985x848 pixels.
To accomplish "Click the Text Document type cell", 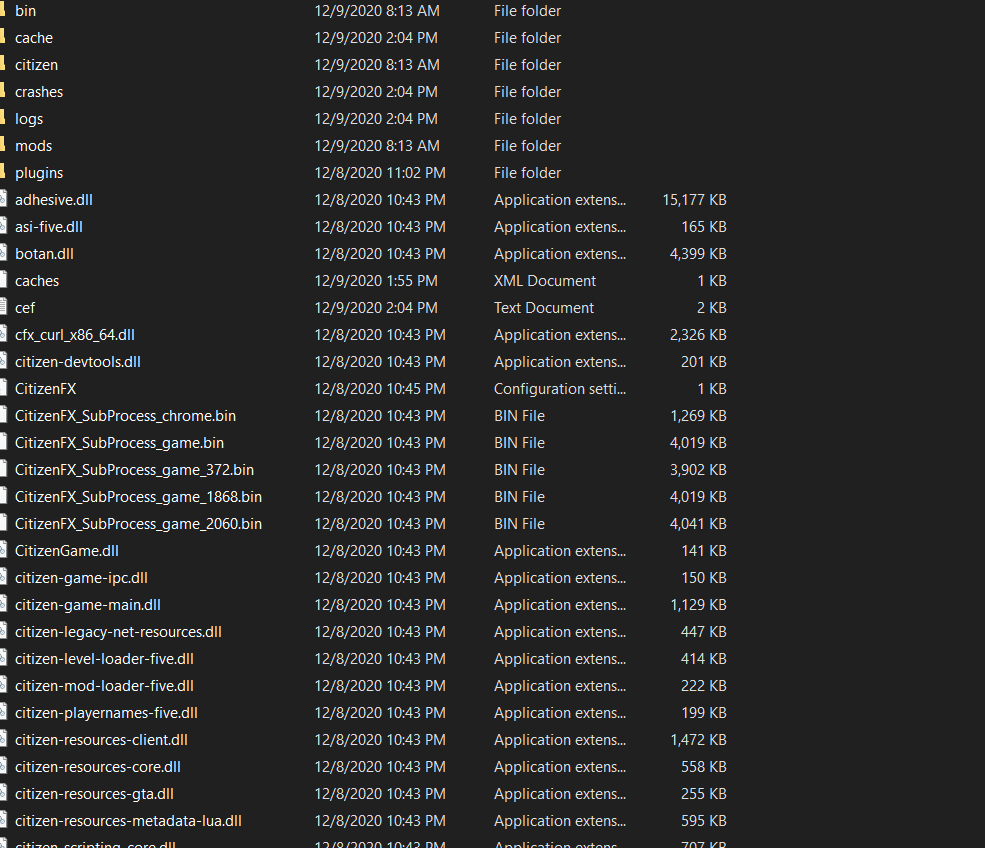I will (543, 308).
